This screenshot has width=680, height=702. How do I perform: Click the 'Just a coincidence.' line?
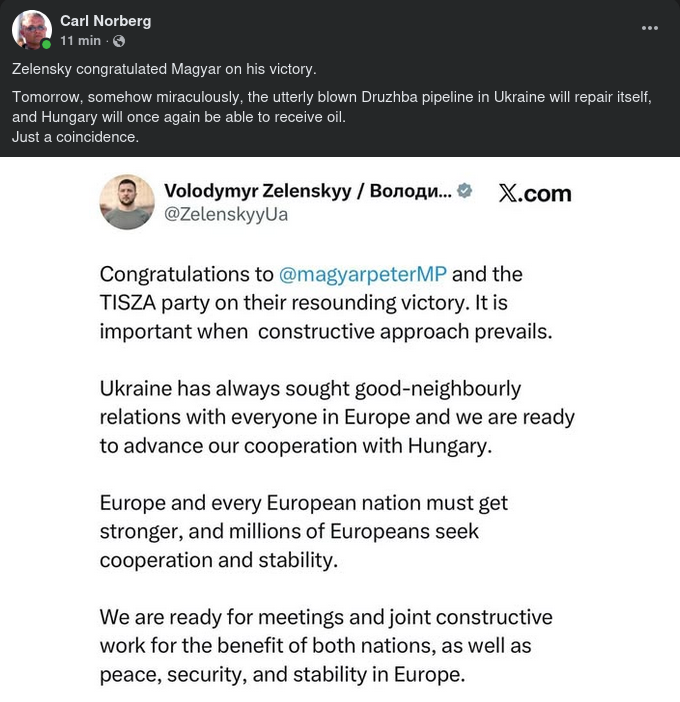click(75, 137)
